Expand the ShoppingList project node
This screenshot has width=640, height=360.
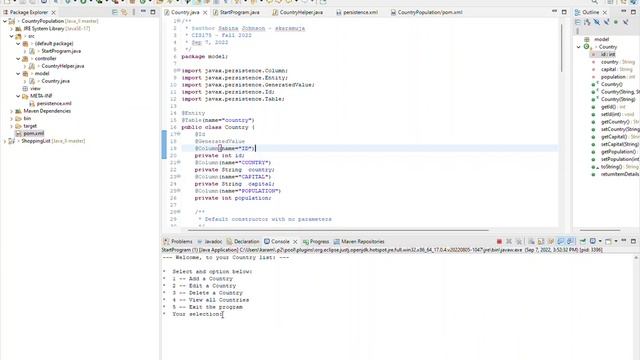5,141
